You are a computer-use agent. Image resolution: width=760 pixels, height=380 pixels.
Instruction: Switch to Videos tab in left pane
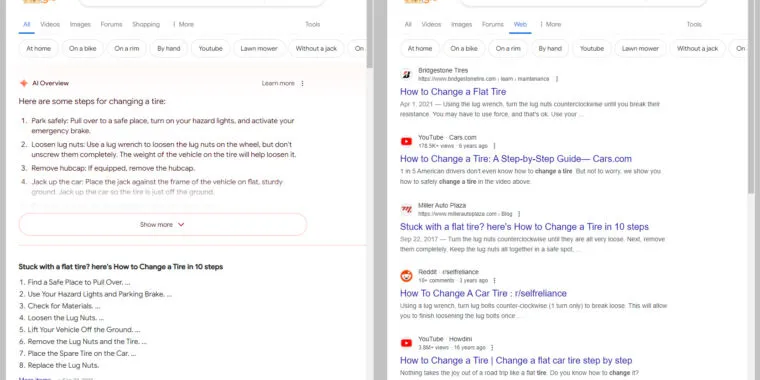(x=50, y=24)
